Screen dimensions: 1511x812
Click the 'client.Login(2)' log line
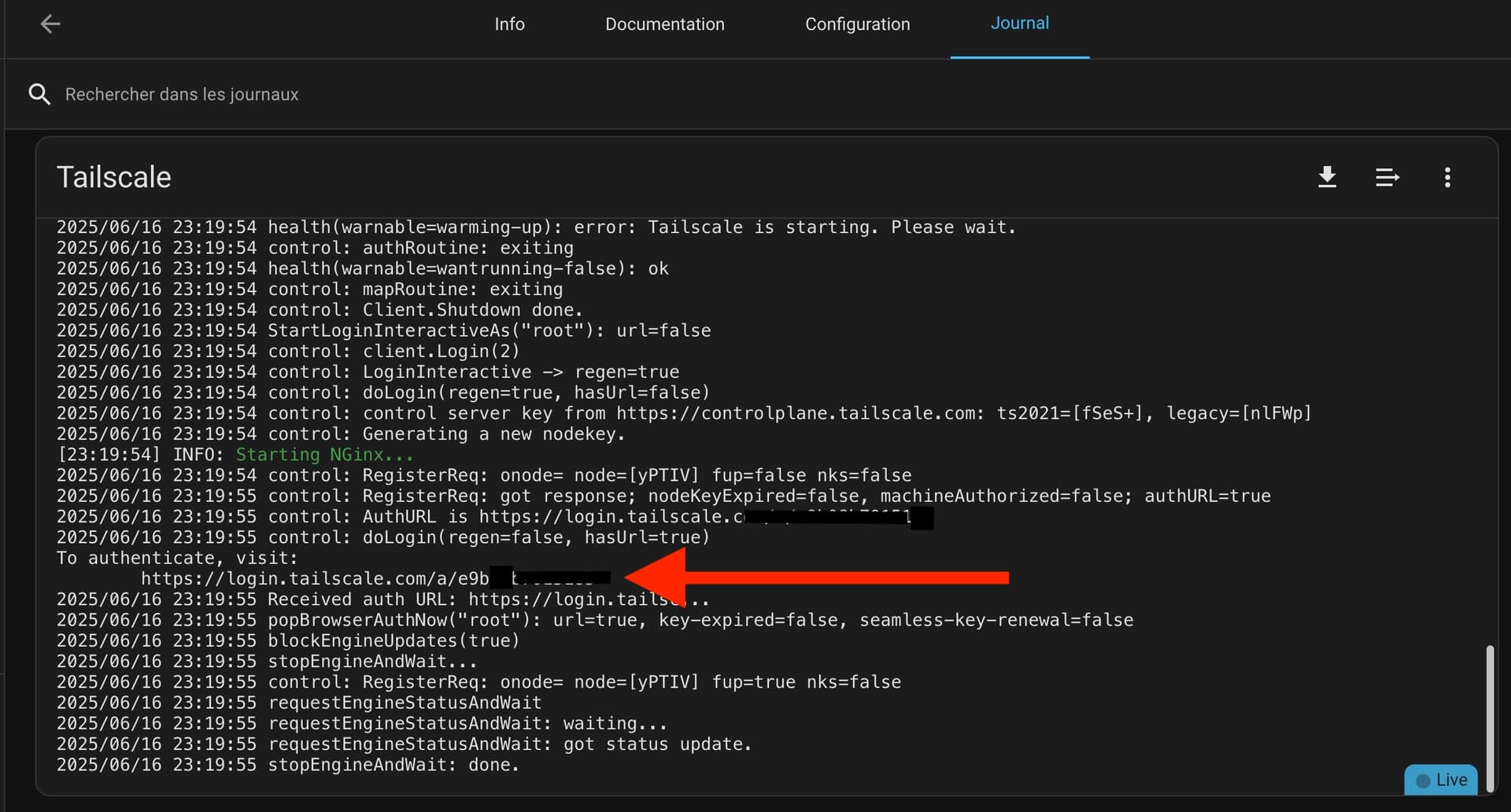coord(288,351)
